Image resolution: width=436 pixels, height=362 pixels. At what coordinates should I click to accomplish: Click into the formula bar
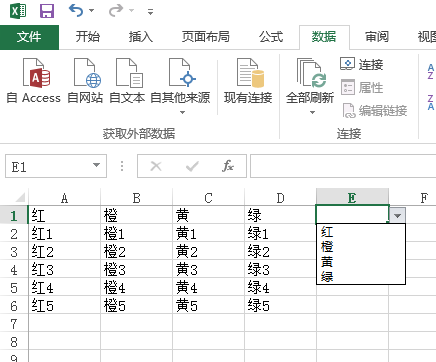click(343, 166)
